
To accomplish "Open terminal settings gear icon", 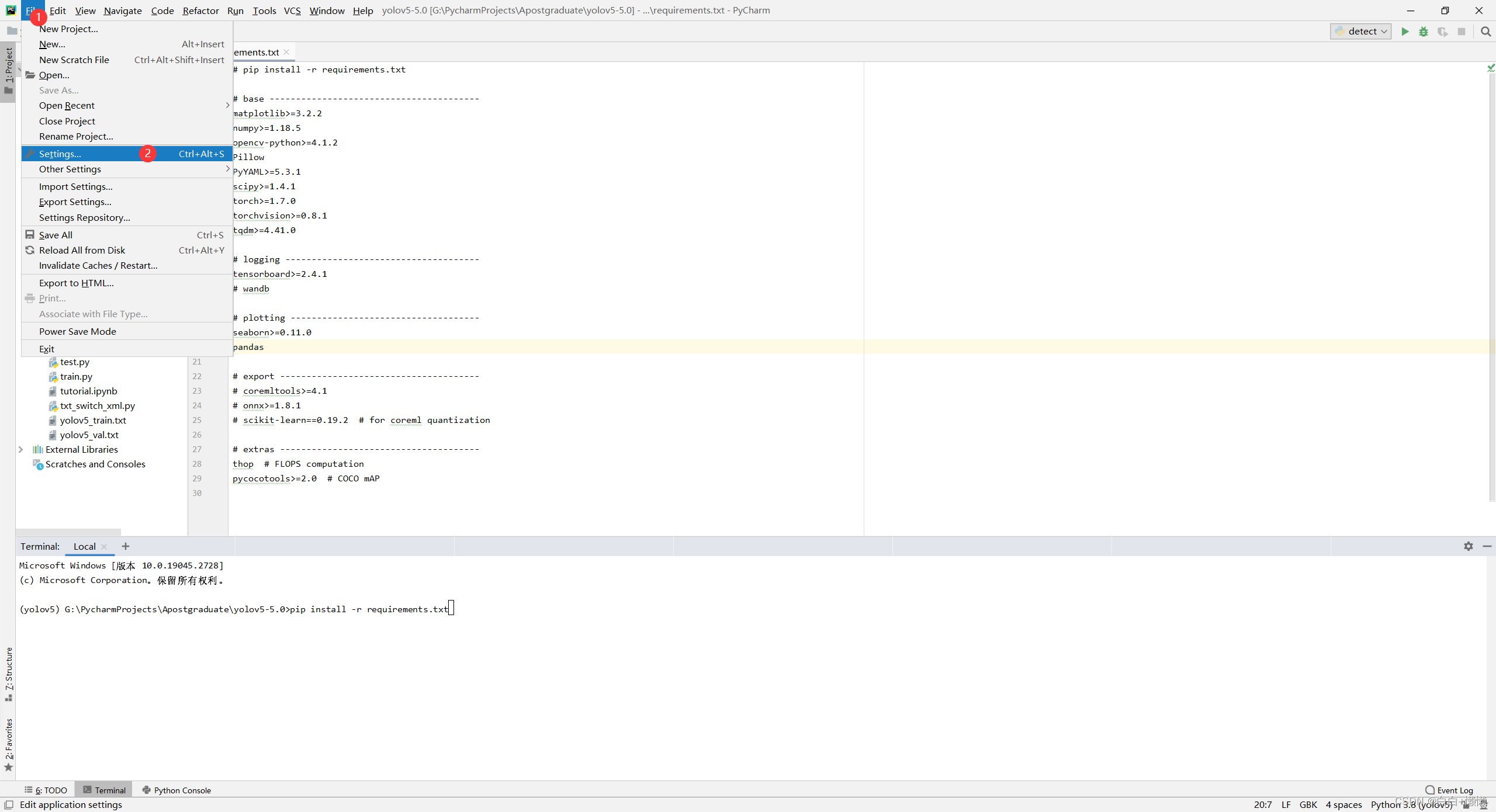I will point(1468,546).
